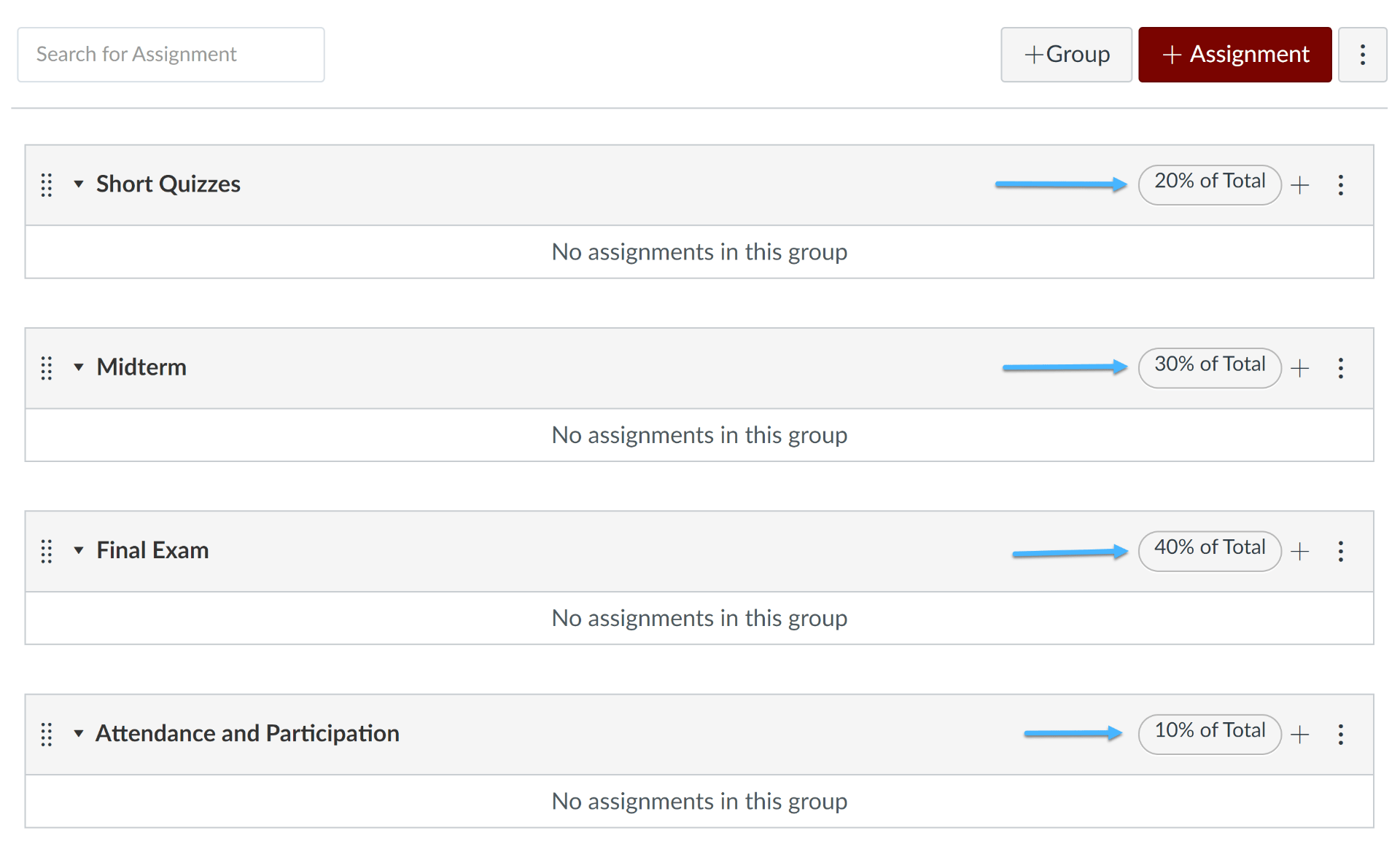This screenshot has height=841, width=1400.
Task: Open the page-level more options kebab menu
Action: point(1363,54)
